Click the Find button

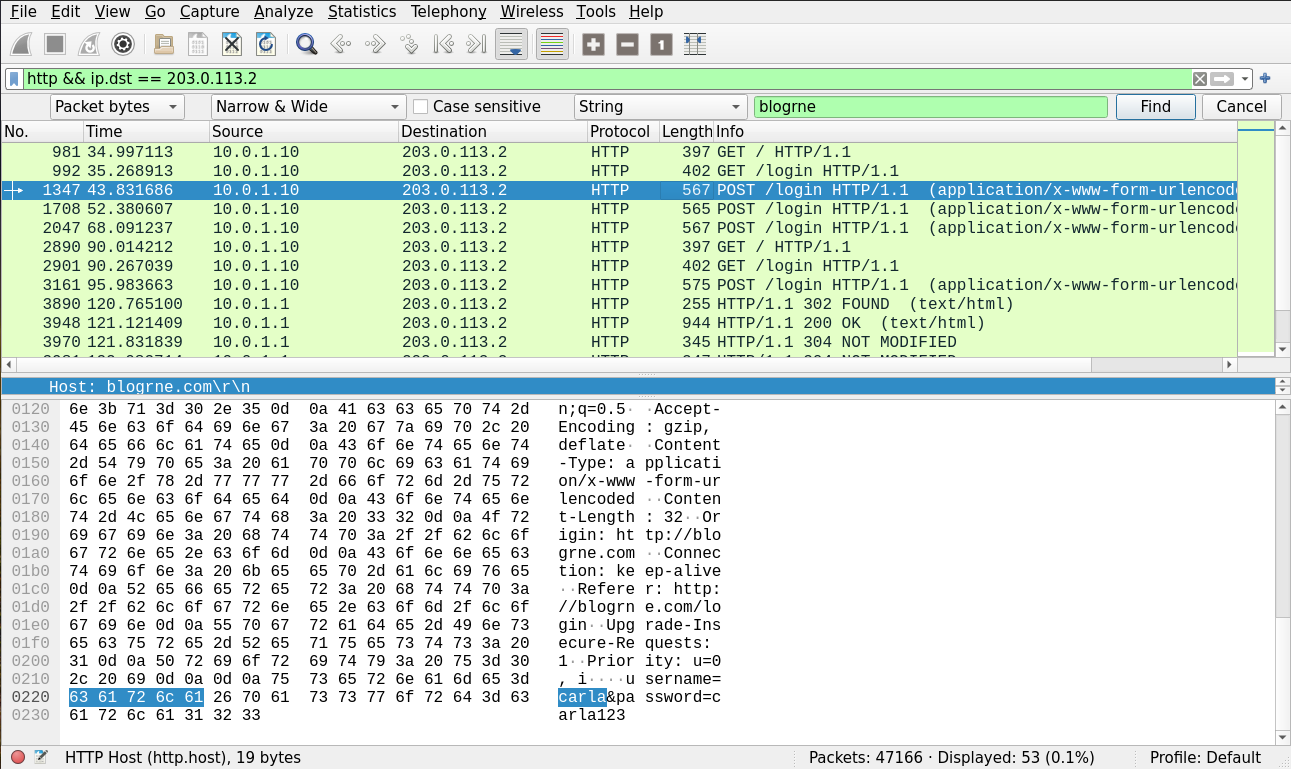pyautogui.click(x=1155, y=107)
